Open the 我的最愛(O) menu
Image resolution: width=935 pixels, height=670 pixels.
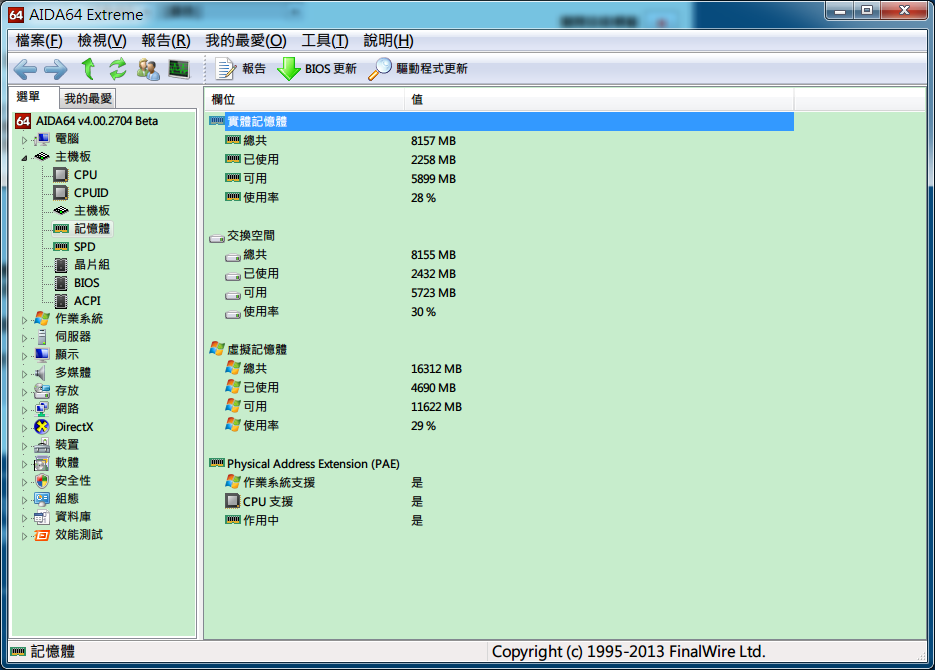click(246, 41)
